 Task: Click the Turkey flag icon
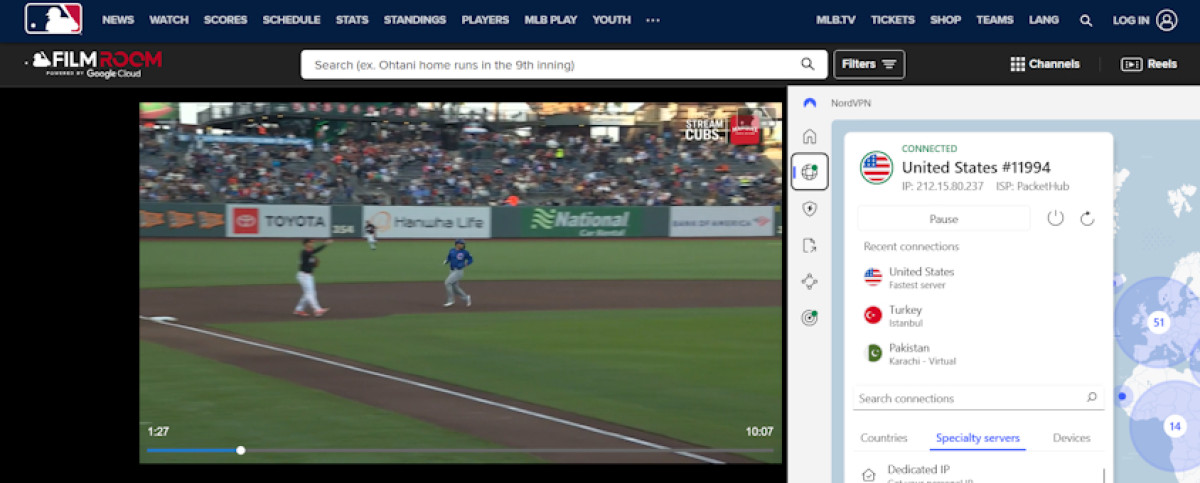[873, 315]
